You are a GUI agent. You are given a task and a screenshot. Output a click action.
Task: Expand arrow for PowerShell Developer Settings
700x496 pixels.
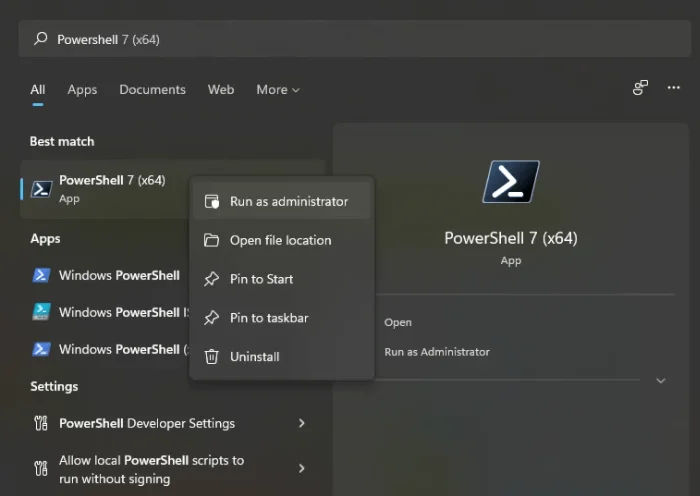click(302, 423)
